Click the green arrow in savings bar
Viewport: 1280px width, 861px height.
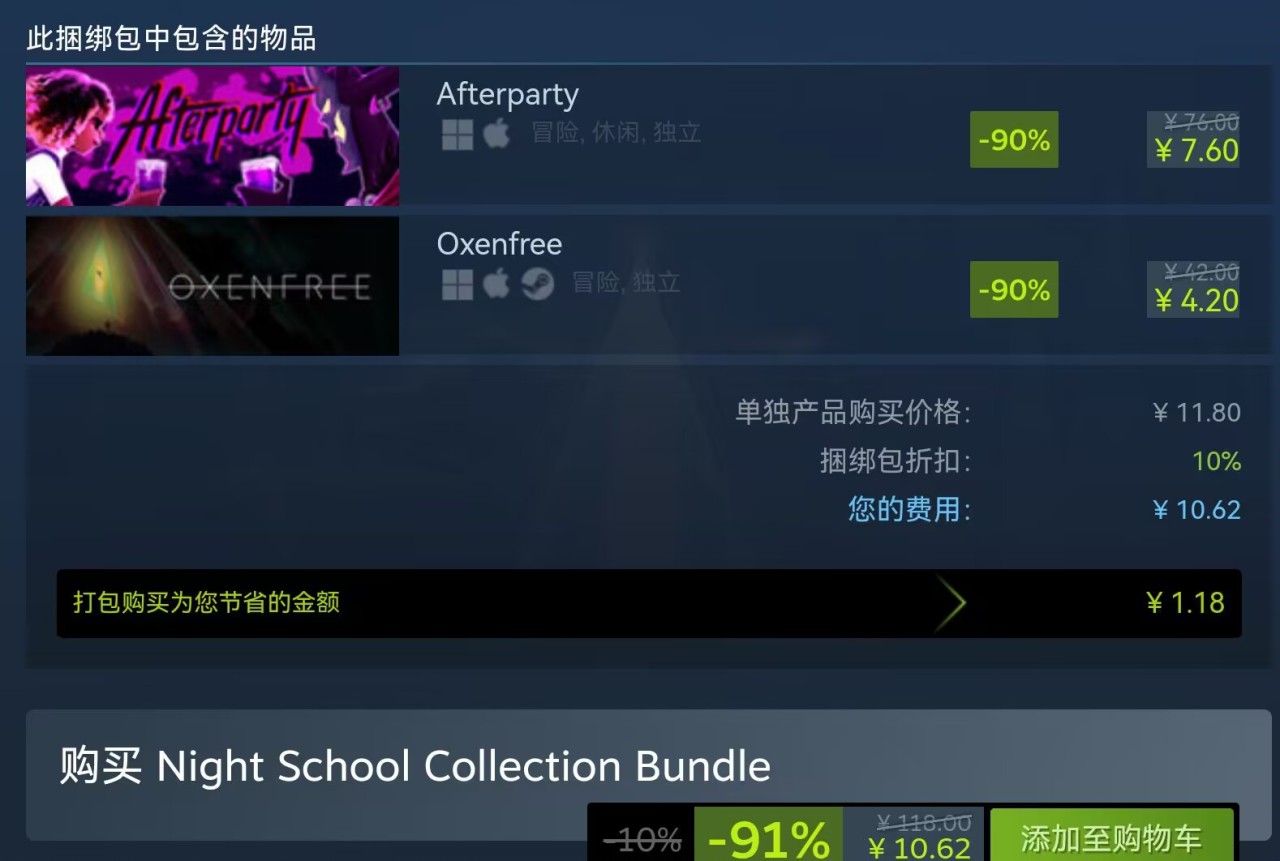951,603
